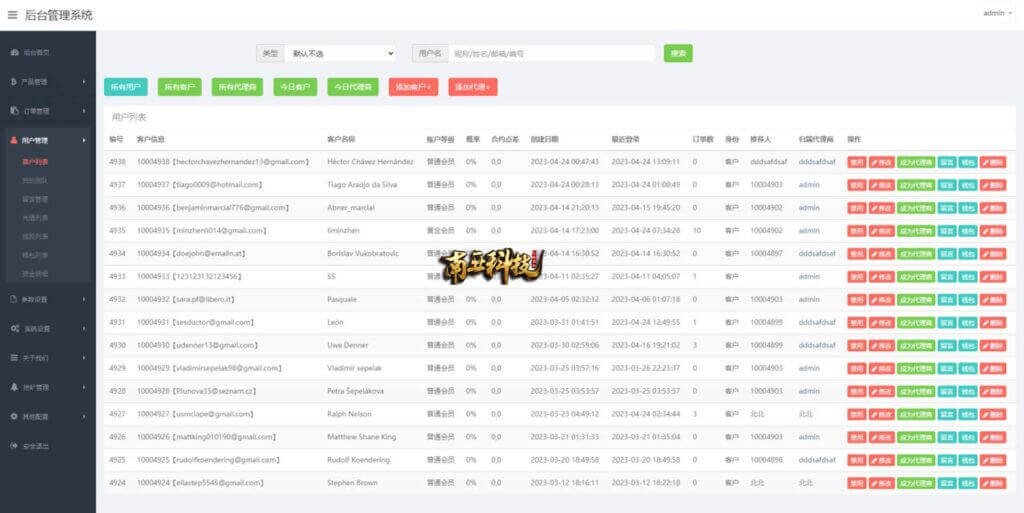This screenshot has width=1024, height=513.
Task: Click 成为代理商 for user 4938
Action: click(916, 162)
